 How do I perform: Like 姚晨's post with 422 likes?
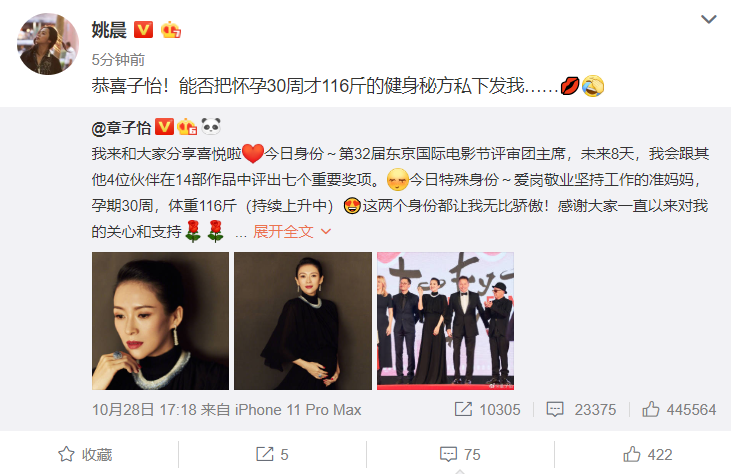[648, 454]
